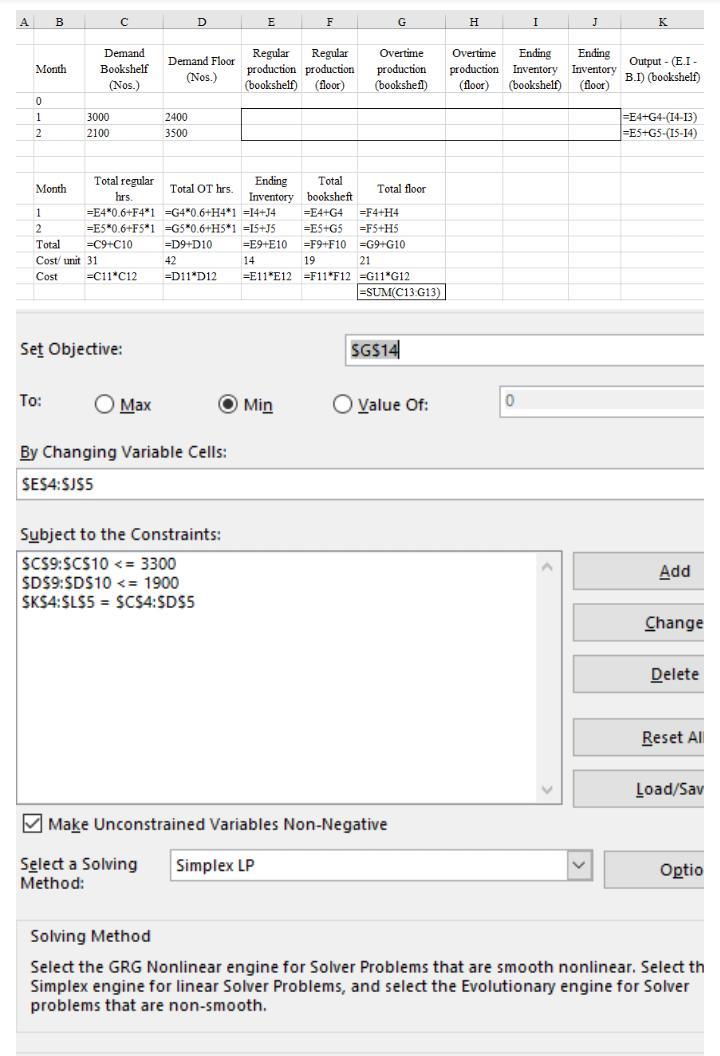Select column C header
Viewport: 720px width, 1056px height.
(124, 22)
